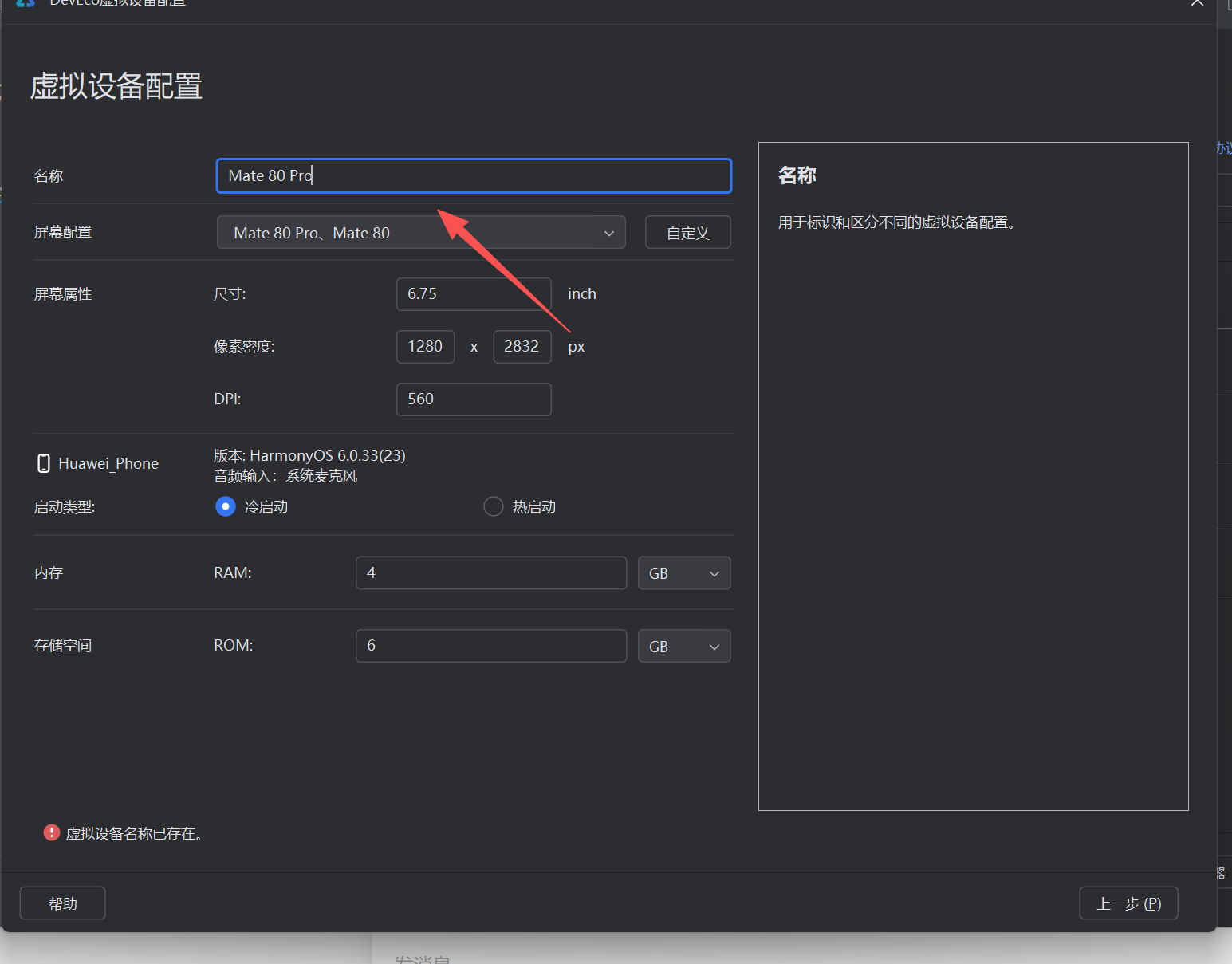Click the 虚拟设备名称已存在 error message
The image size is (1232, 964).
[x=134, y=833]
